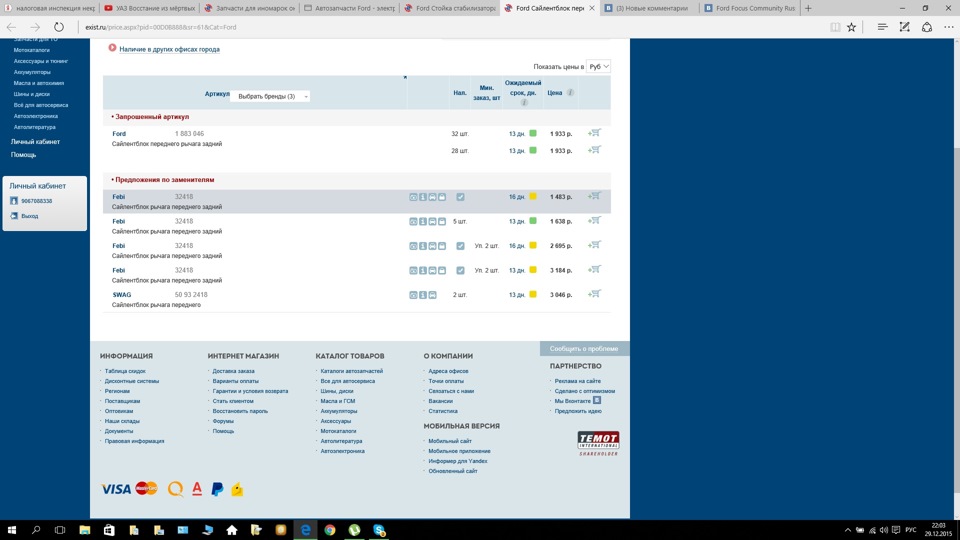
Task: Add Febi 2 695 р. offer to cart
Action: (594, 245)
